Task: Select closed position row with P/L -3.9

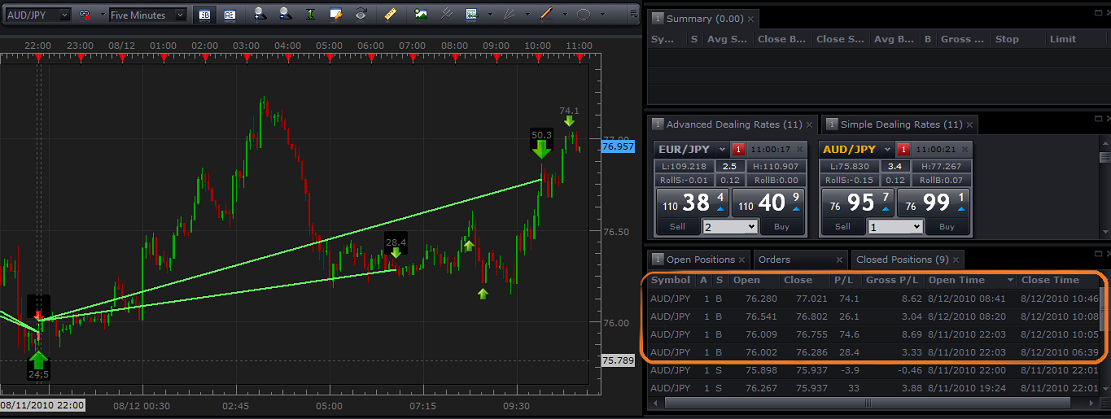Action: (x=874, y=370)
